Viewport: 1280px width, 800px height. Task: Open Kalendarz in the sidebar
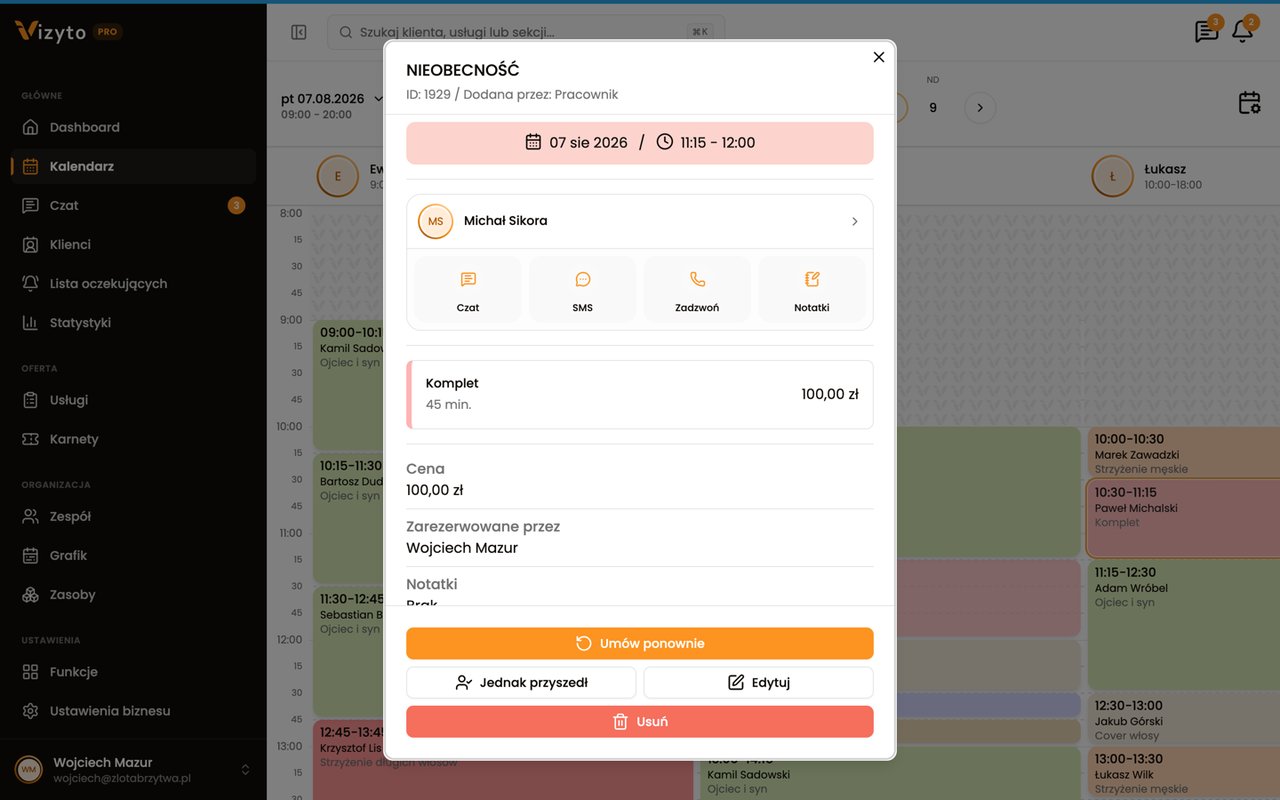pyautogui.click(x=133, y=166)
